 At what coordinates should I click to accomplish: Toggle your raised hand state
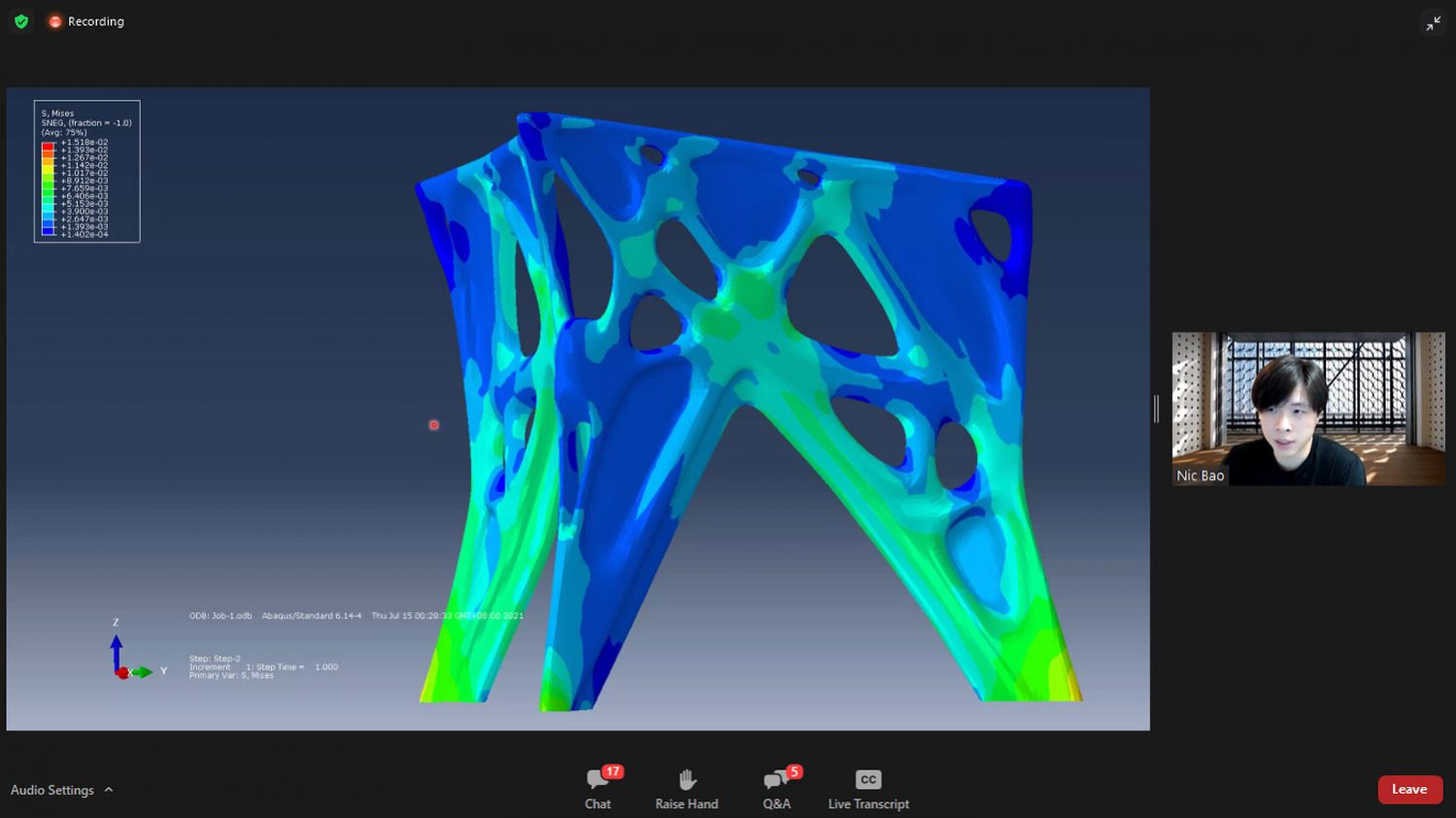pyautogui.click(x=687, y=787)
